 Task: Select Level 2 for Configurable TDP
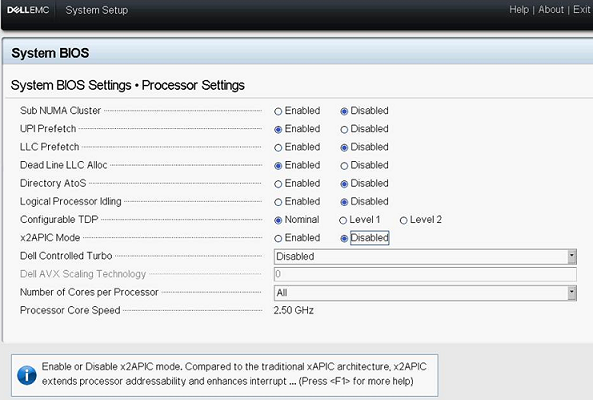[x=404, y=220]
